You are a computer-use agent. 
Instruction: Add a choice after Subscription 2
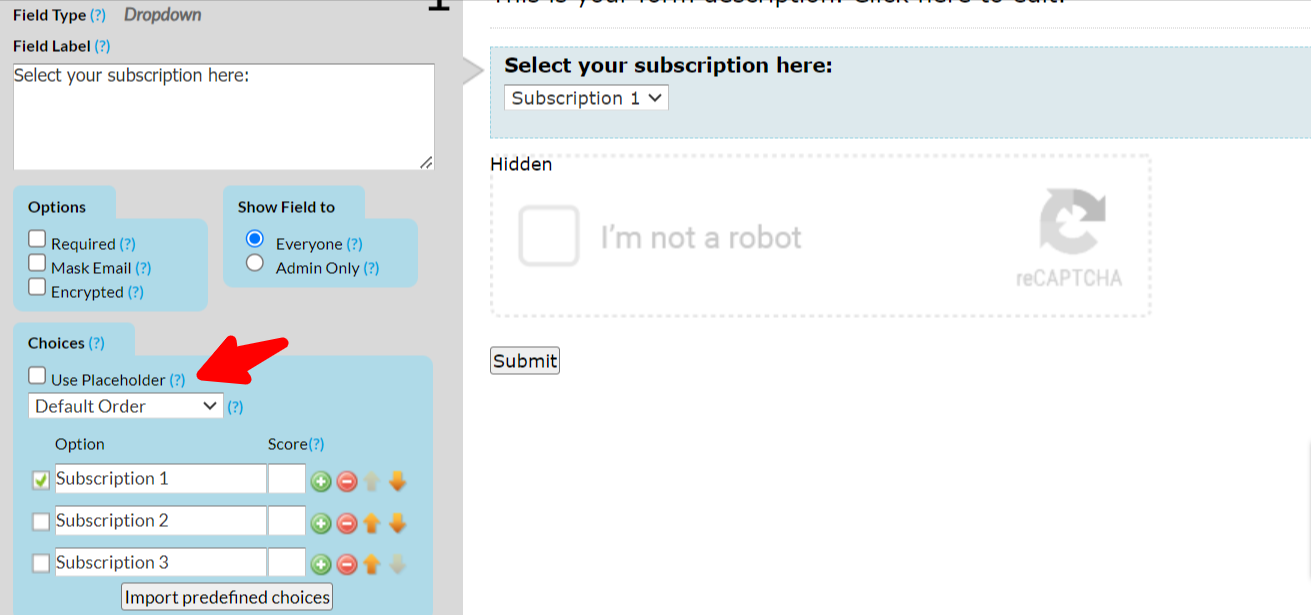tap(321, 523)
